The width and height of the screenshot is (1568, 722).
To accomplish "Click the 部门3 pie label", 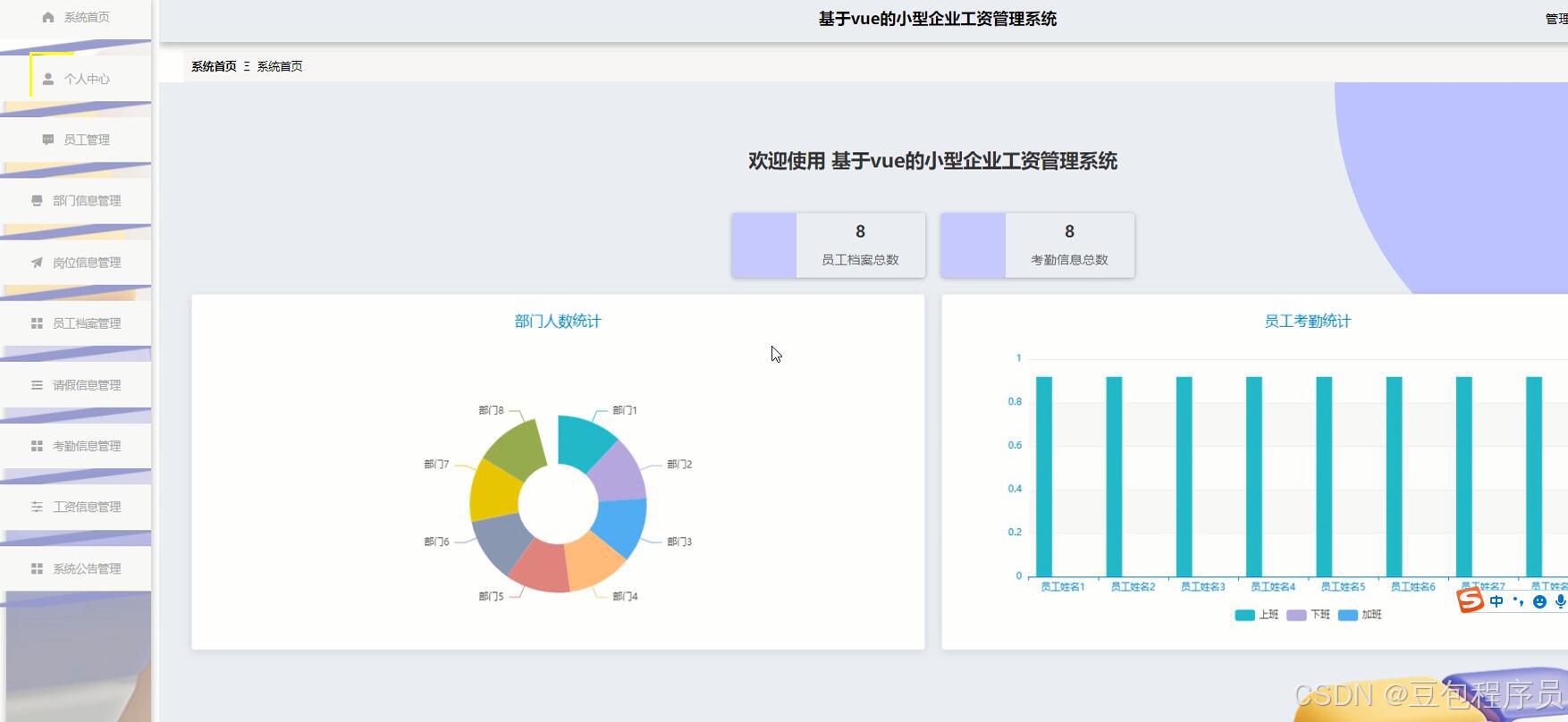I will click(x=679, y=541).
